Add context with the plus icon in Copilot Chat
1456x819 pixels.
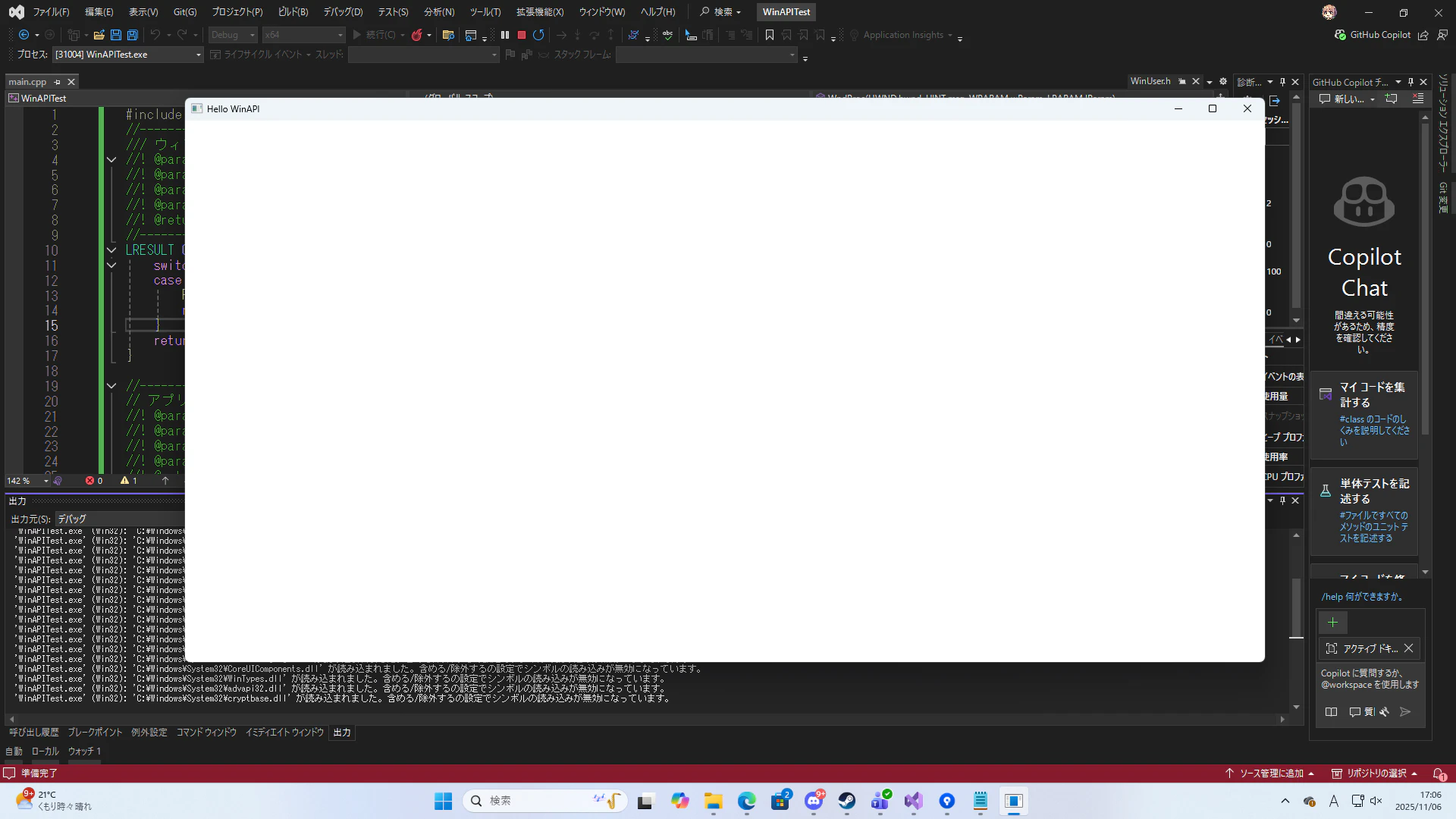point(1333,623)
